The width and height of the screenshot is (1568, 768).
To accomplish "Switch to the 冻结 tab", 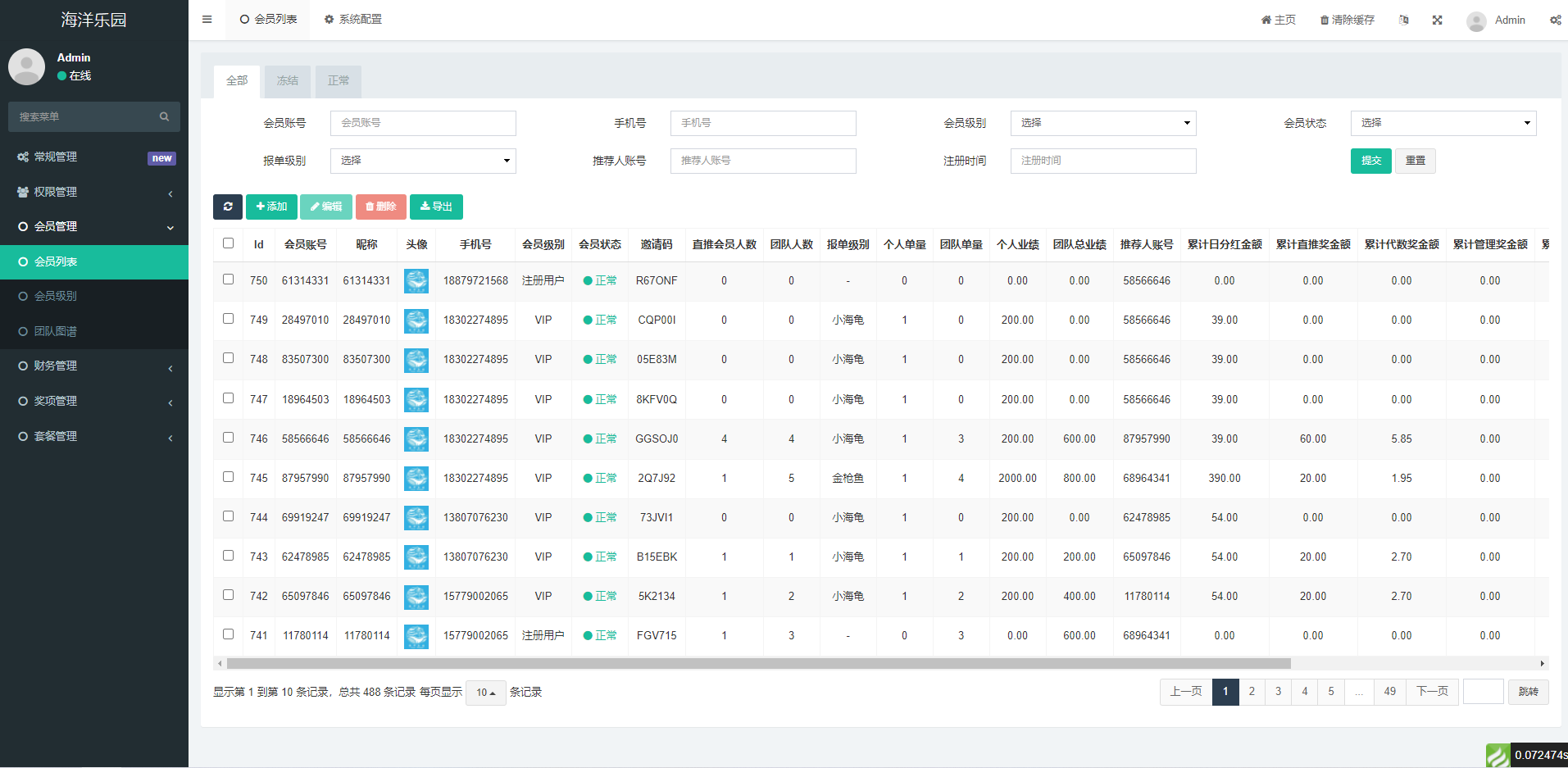I will coord(286,80).
